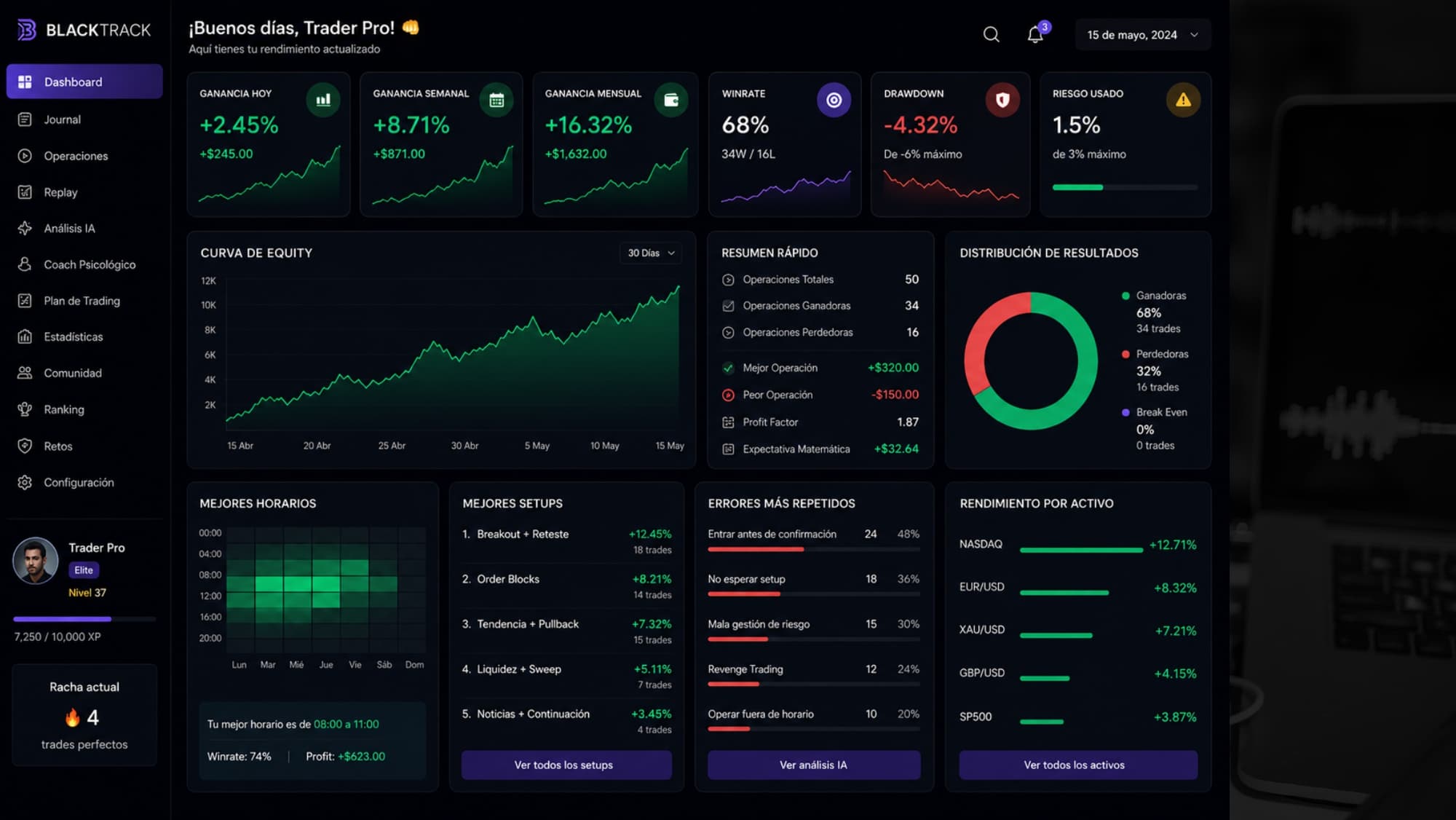Click the "Operaciones Totales" row
The image size is (1456, 820).
(820, 280)
